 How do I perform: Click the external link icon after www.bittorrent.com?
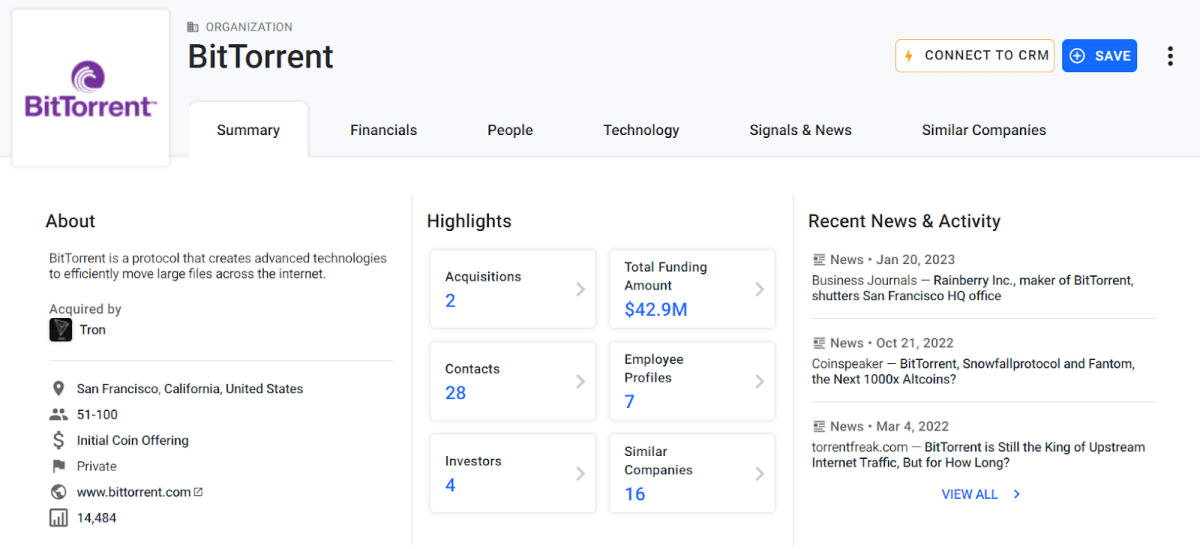198,492
